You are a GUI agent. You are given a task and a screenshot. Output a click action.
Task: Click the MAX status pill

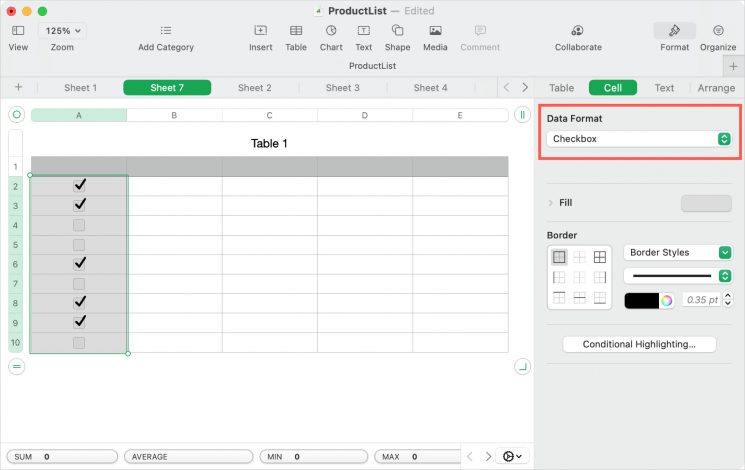pyautogui.click(x=418, y=457)
